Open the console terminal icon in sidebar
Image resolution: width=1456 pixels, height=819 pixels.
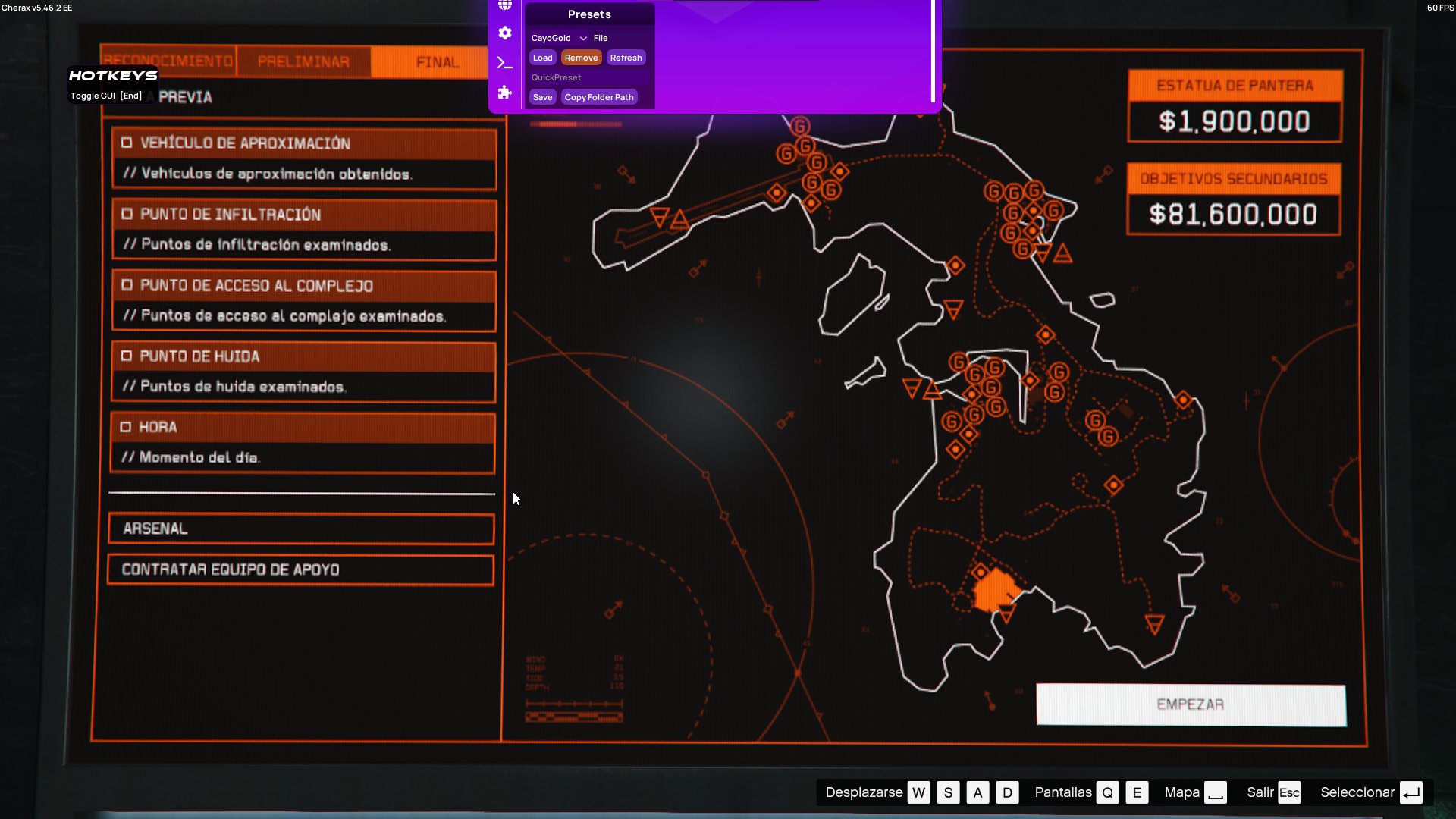pos(505,63)
